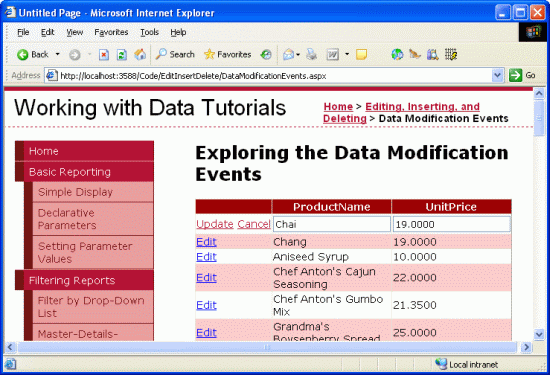Click the horizontal scrollbar left arrow

[10, 347]
